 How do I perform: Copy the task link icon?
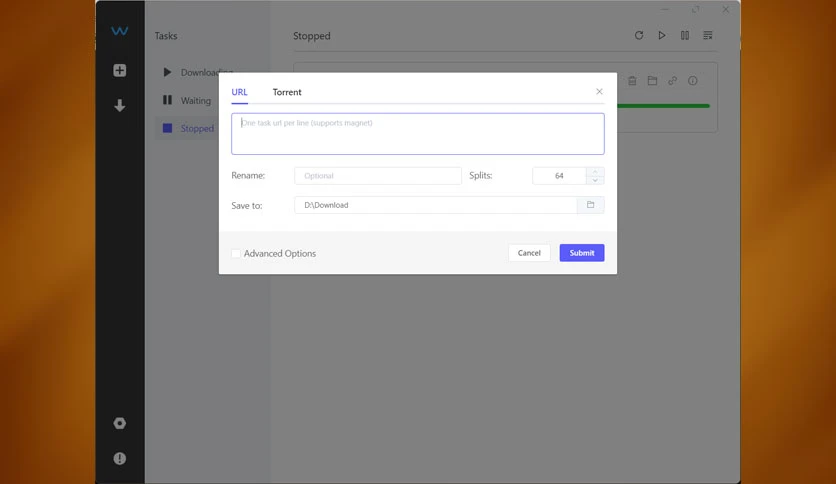672,81
